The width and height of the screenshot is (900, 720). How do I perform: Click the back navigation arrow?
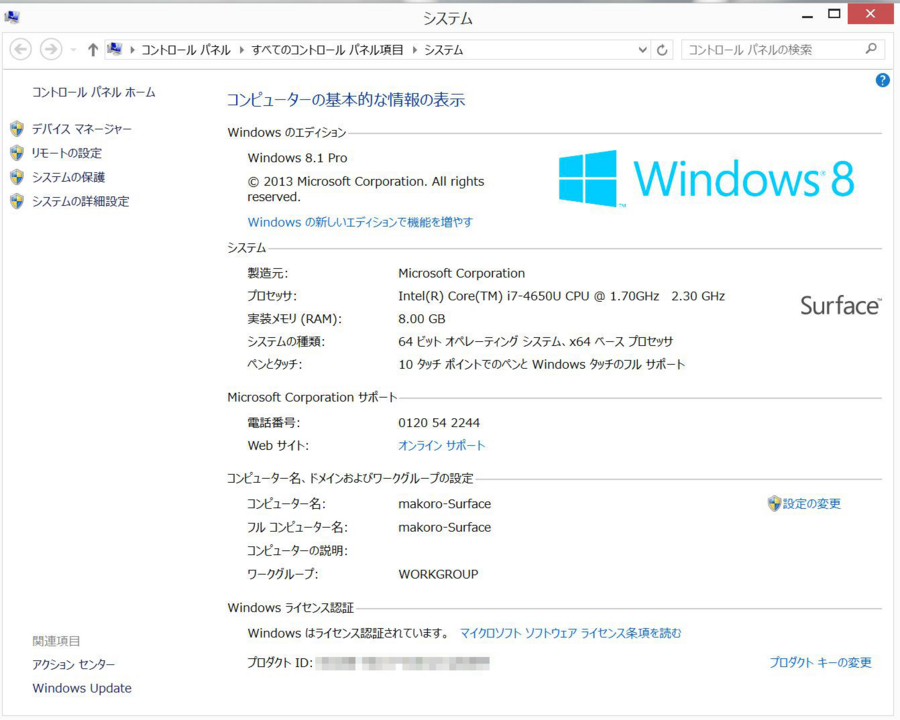pyautogui.click(x=20, y=48)
